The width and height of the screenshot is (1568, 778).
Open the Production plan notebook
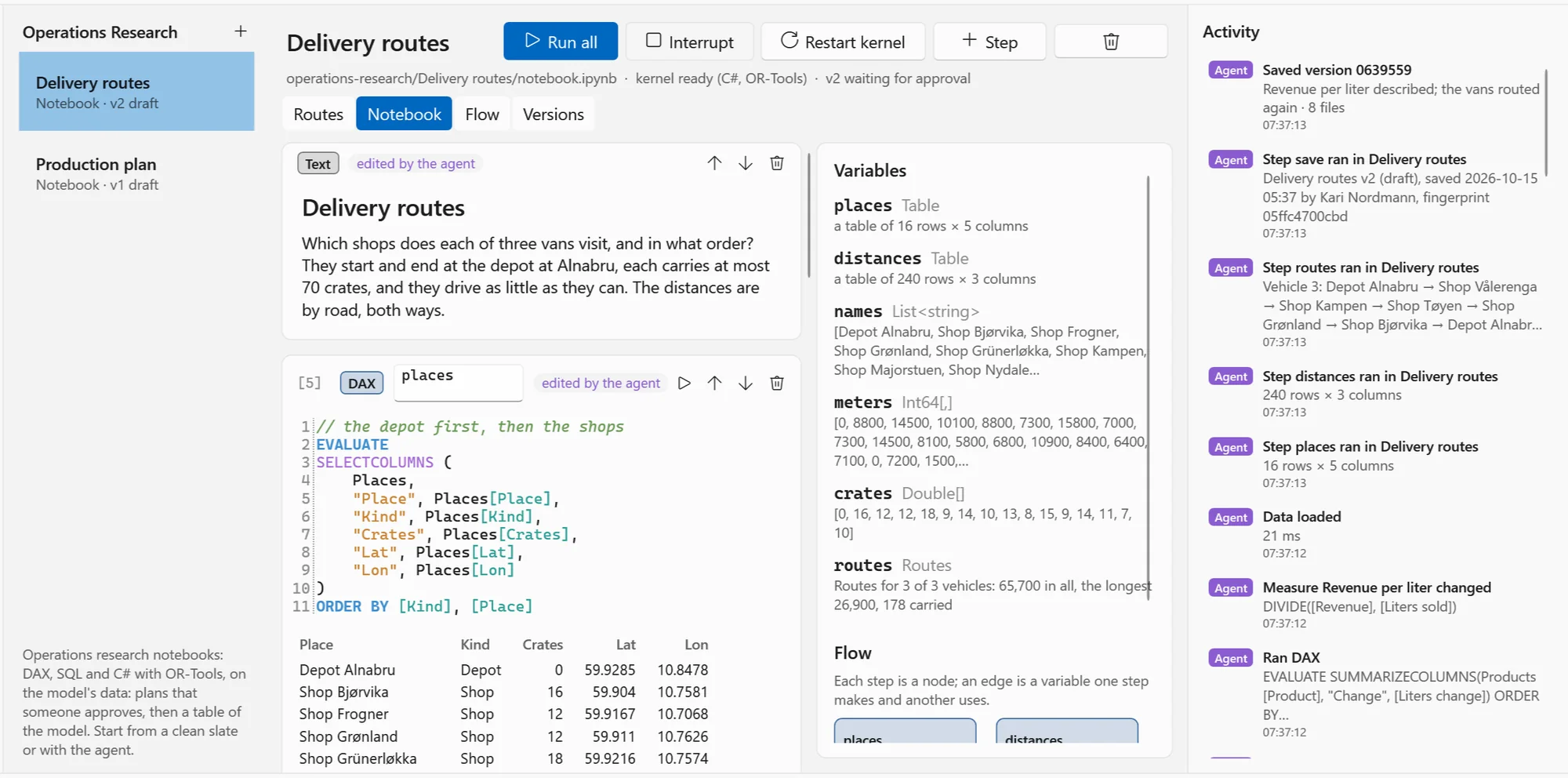point(136,173)
